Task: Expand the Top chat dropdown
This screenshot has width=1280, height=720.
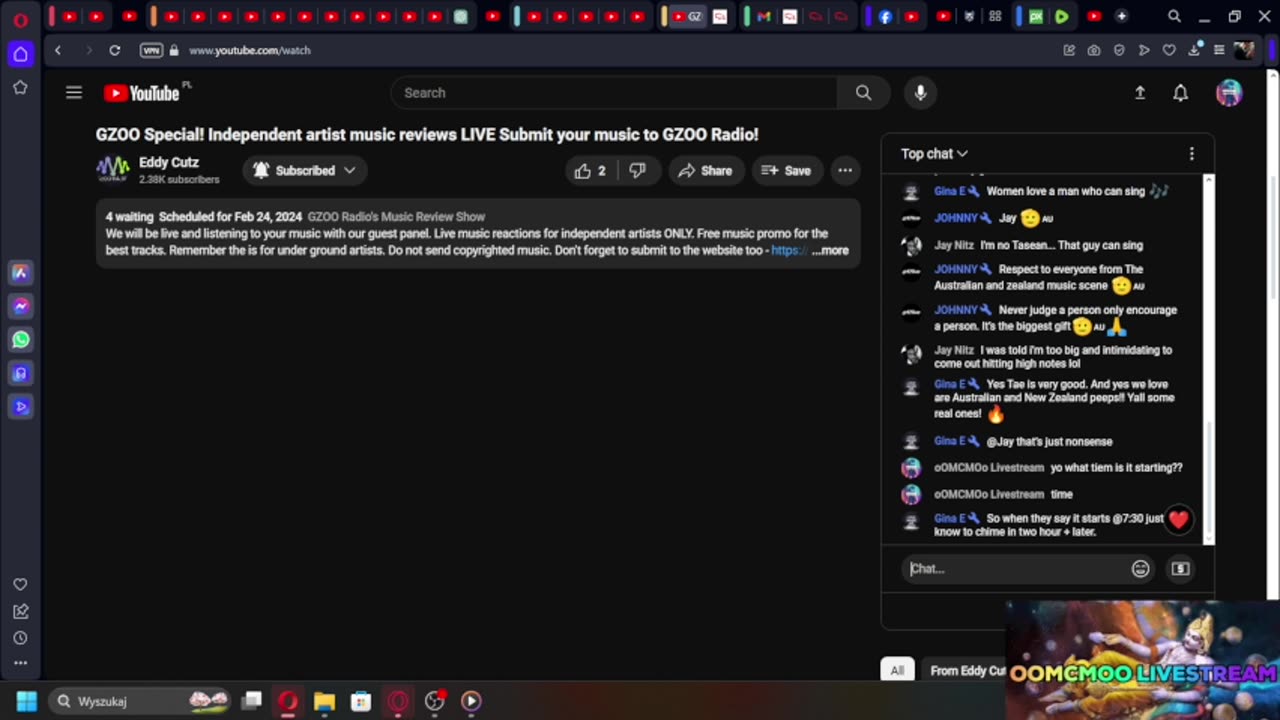Action: point(934,154)
